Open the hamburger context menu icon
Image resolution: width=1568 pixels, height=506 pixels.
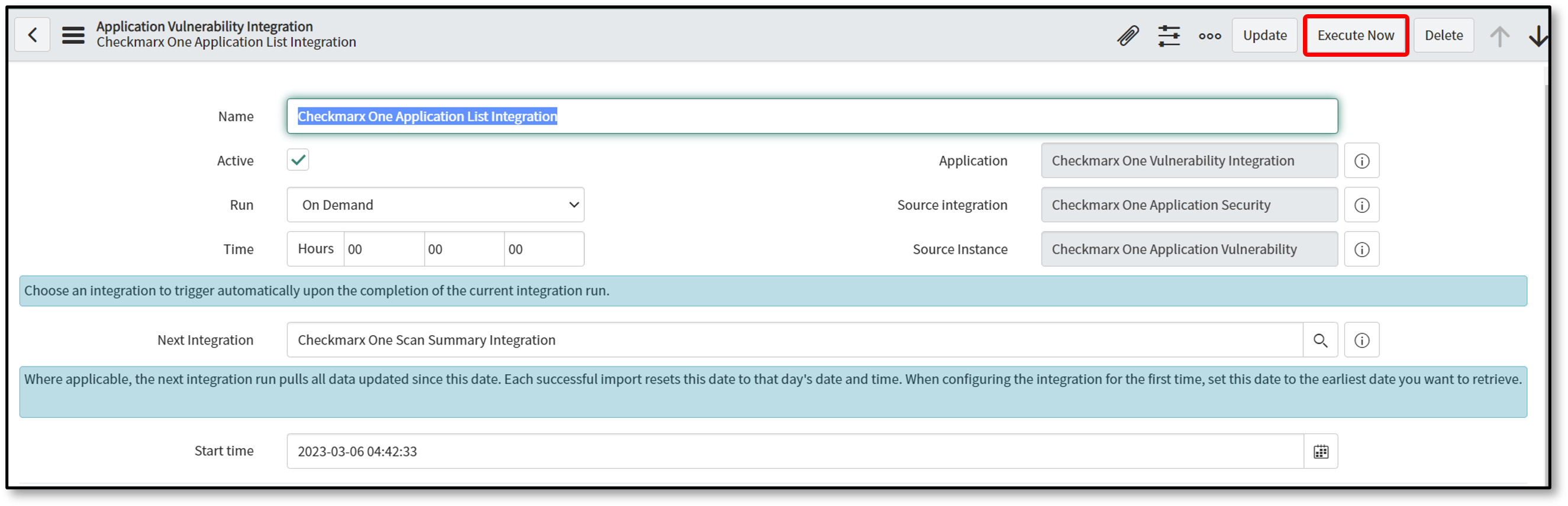point(73,35)
